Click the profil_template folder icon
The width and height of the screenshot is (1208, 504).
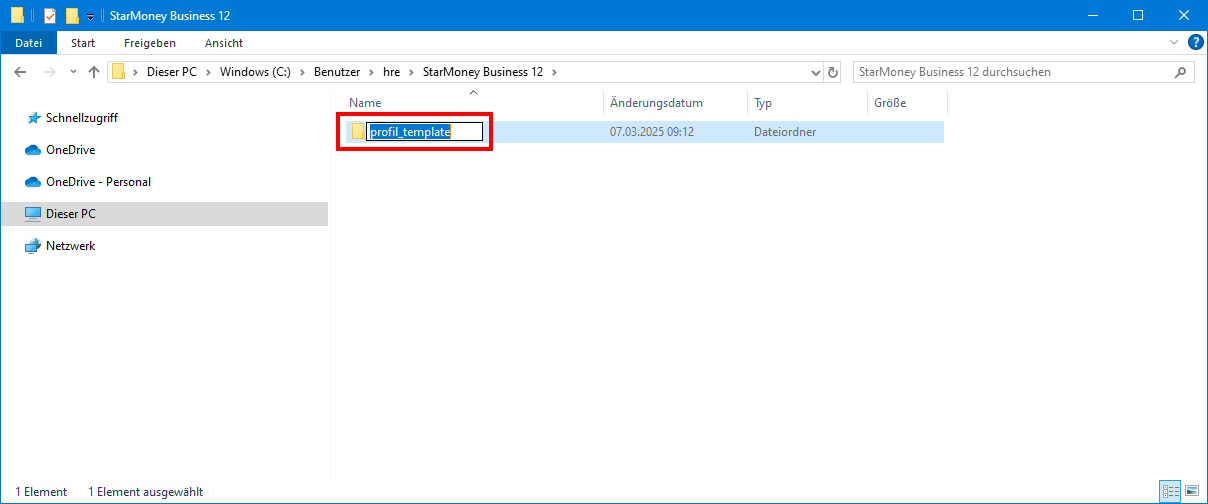tap(357, 131)
